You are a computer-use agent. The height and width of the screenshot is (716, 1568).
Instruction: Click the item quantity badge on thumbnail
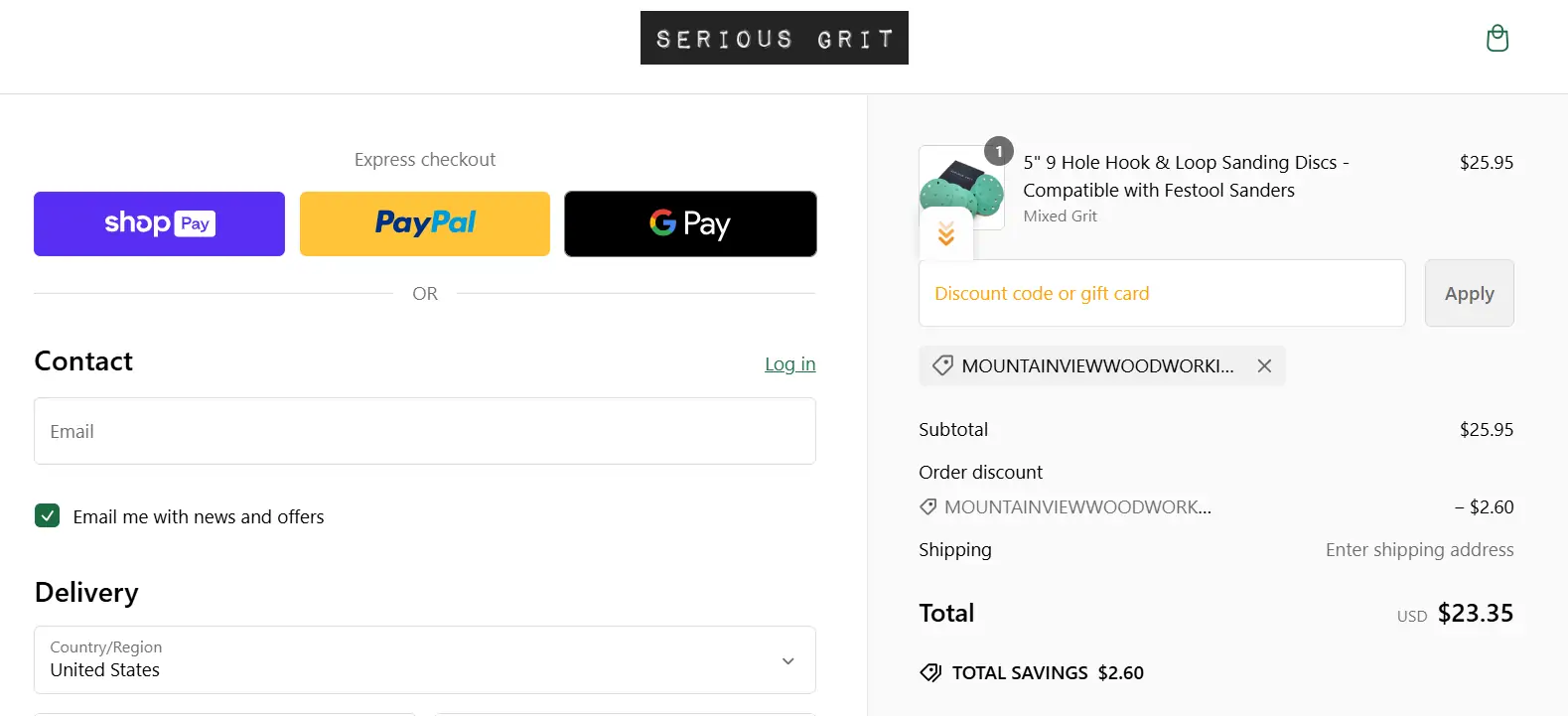[999, 151]
